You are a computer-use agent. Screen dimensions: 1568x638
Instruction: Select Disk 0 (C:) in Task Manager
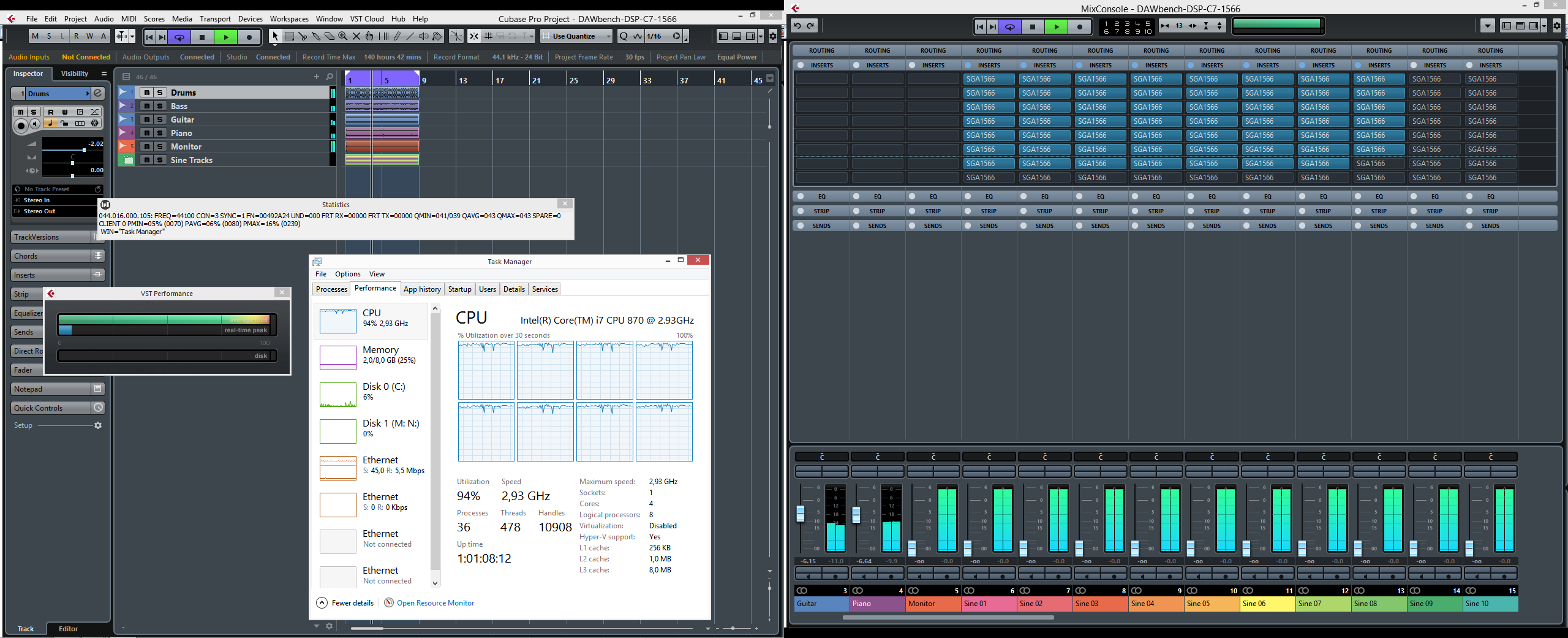coord(370,393)
